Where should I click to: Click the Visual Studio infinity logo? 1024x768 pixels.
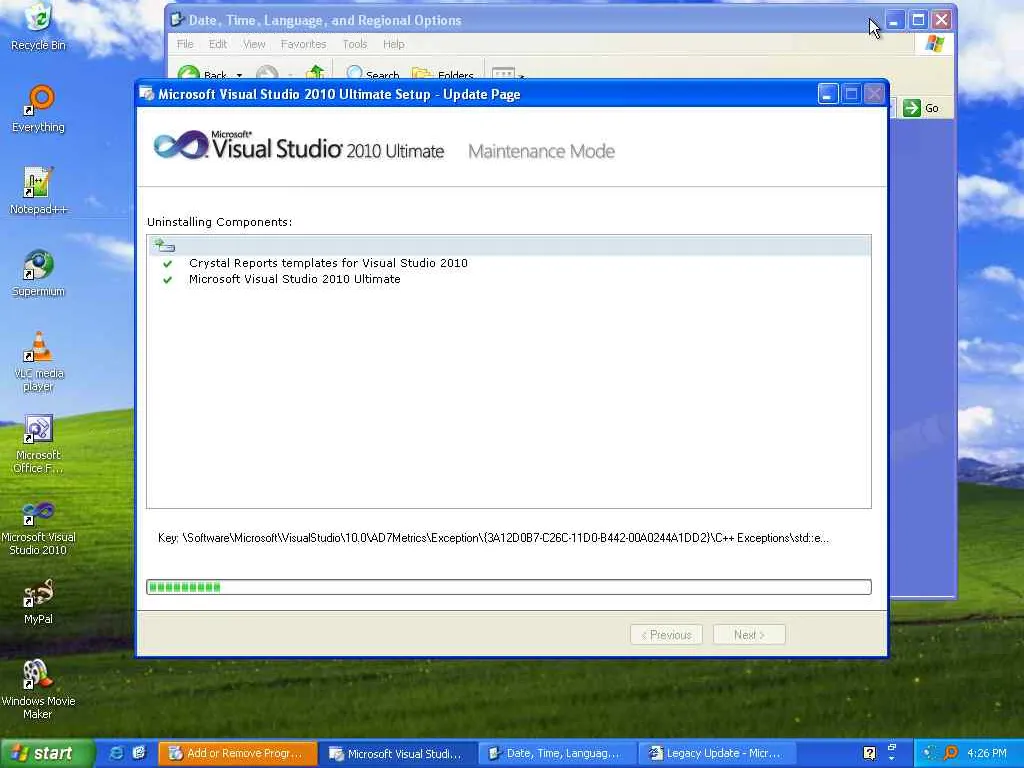tap(181, 145)
